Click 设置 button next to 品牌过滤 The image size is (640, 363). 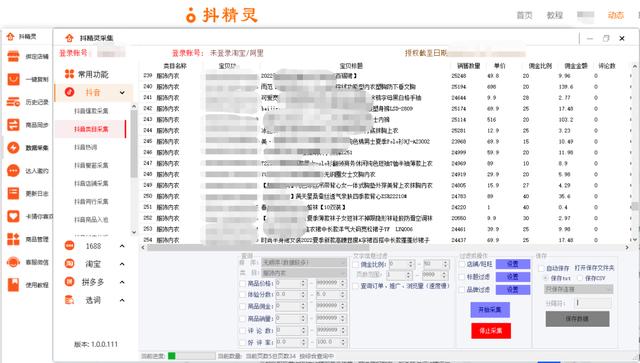(x=513, y=290)
